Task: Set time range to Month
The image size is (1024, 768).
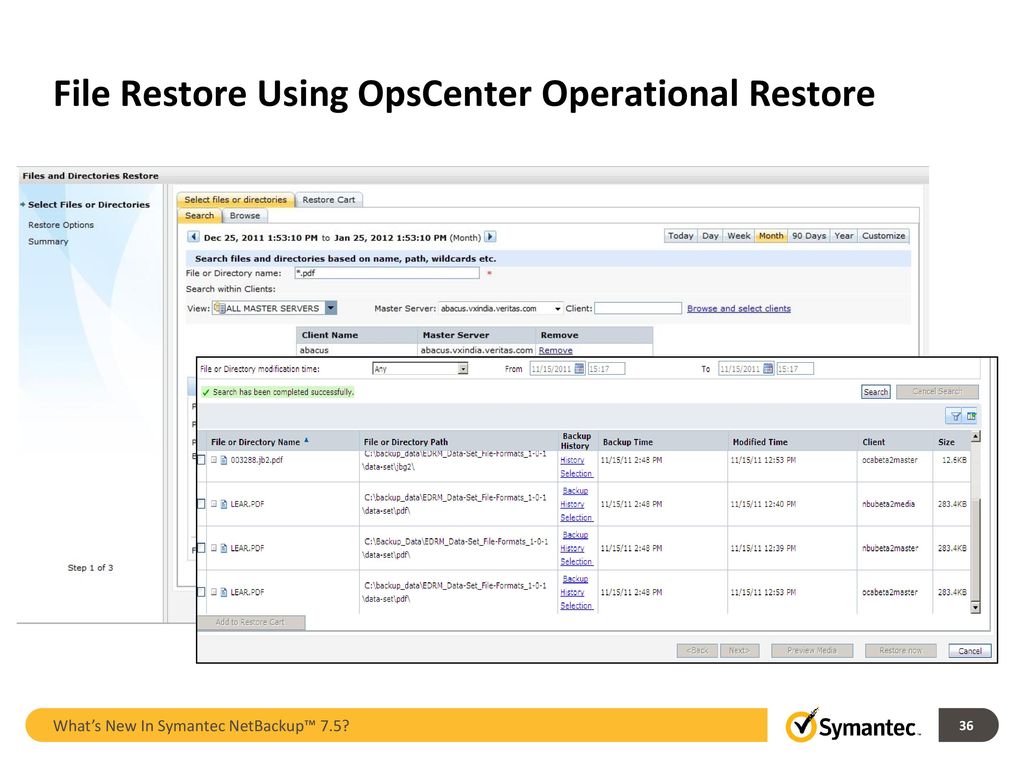Action: point(771,236)
